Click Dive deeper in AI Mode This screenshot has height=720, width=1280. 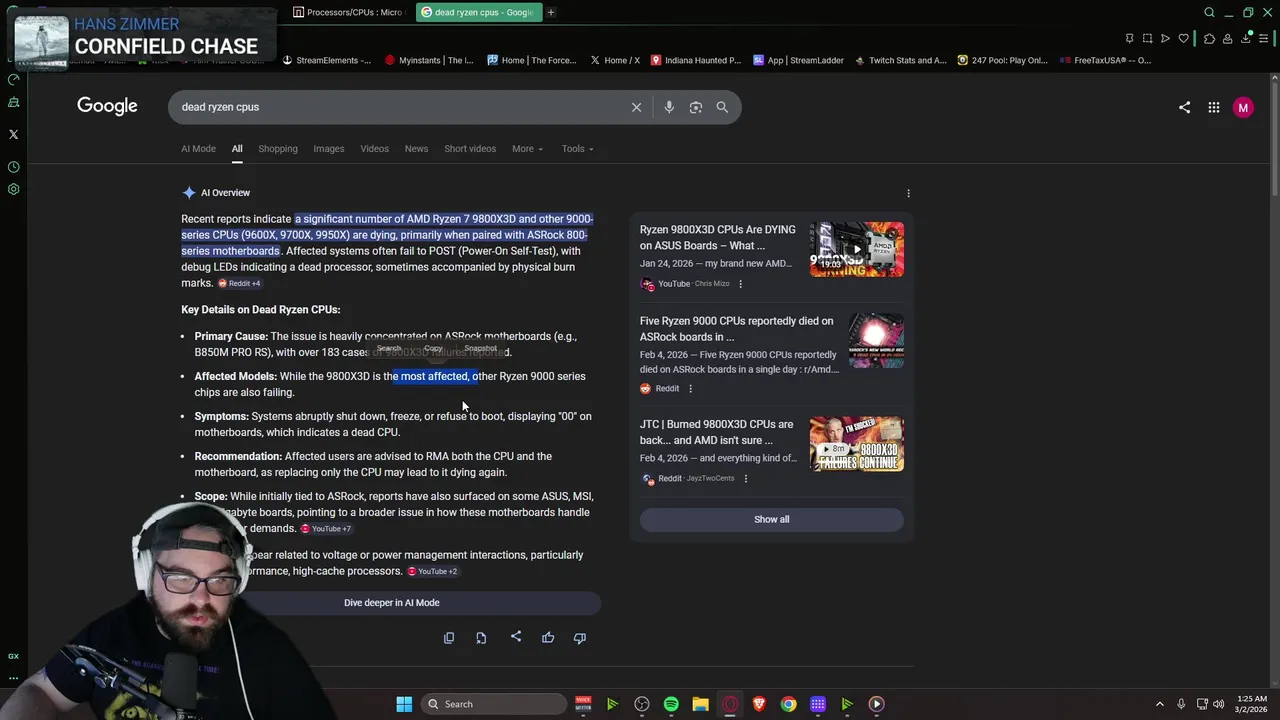[391, 603]
